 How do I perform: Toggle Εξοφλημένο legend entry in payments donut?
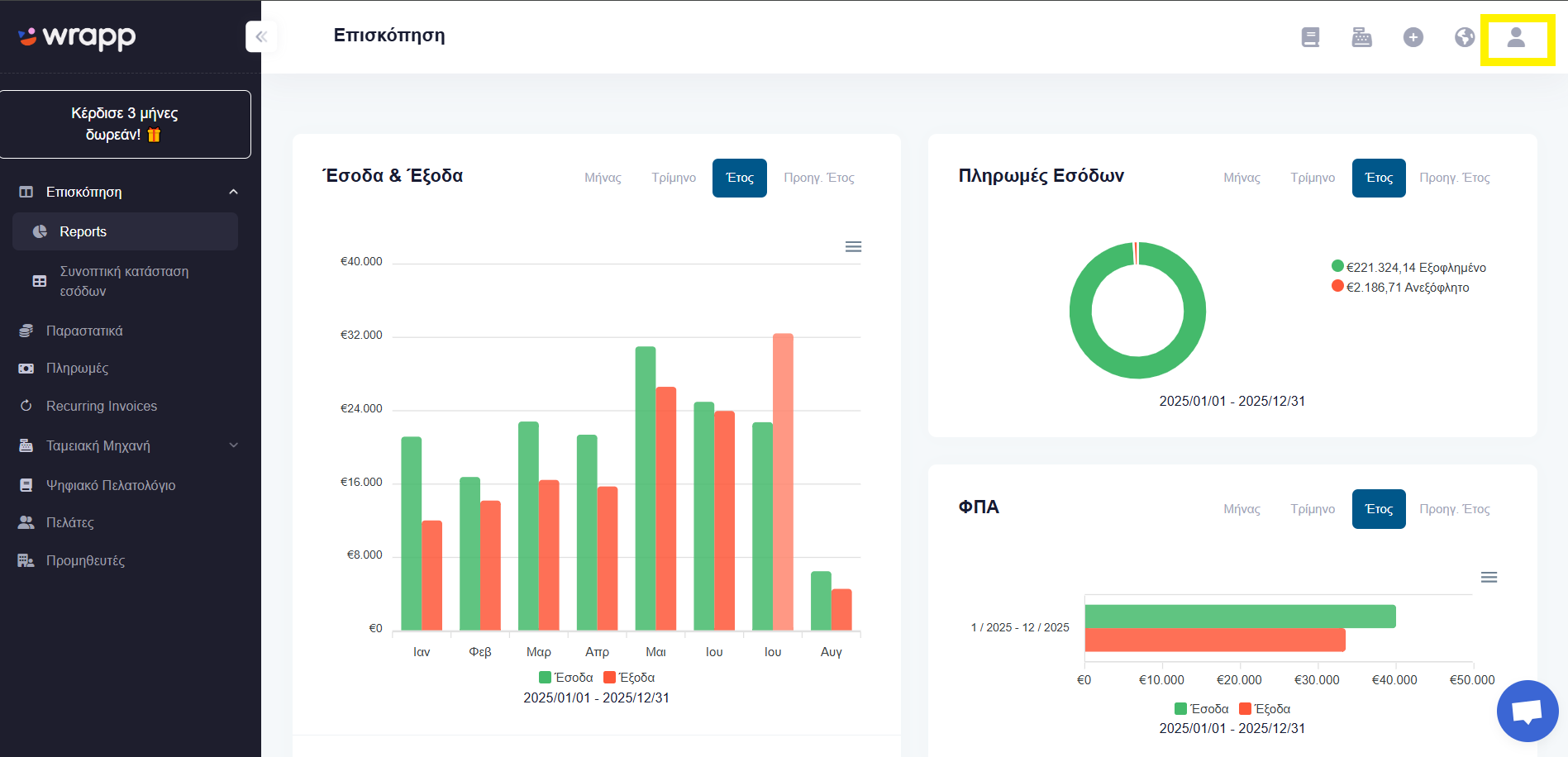click(1408, 267)
